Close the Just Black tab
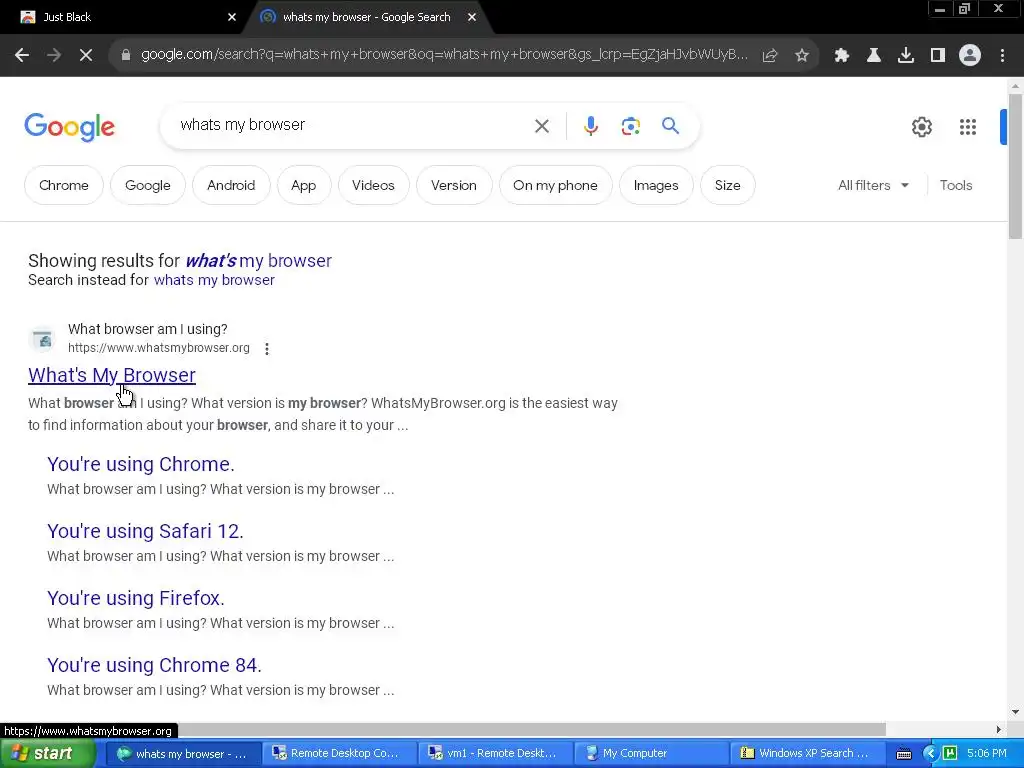Viewport: 1024px width, 768px height. point(232,17)
